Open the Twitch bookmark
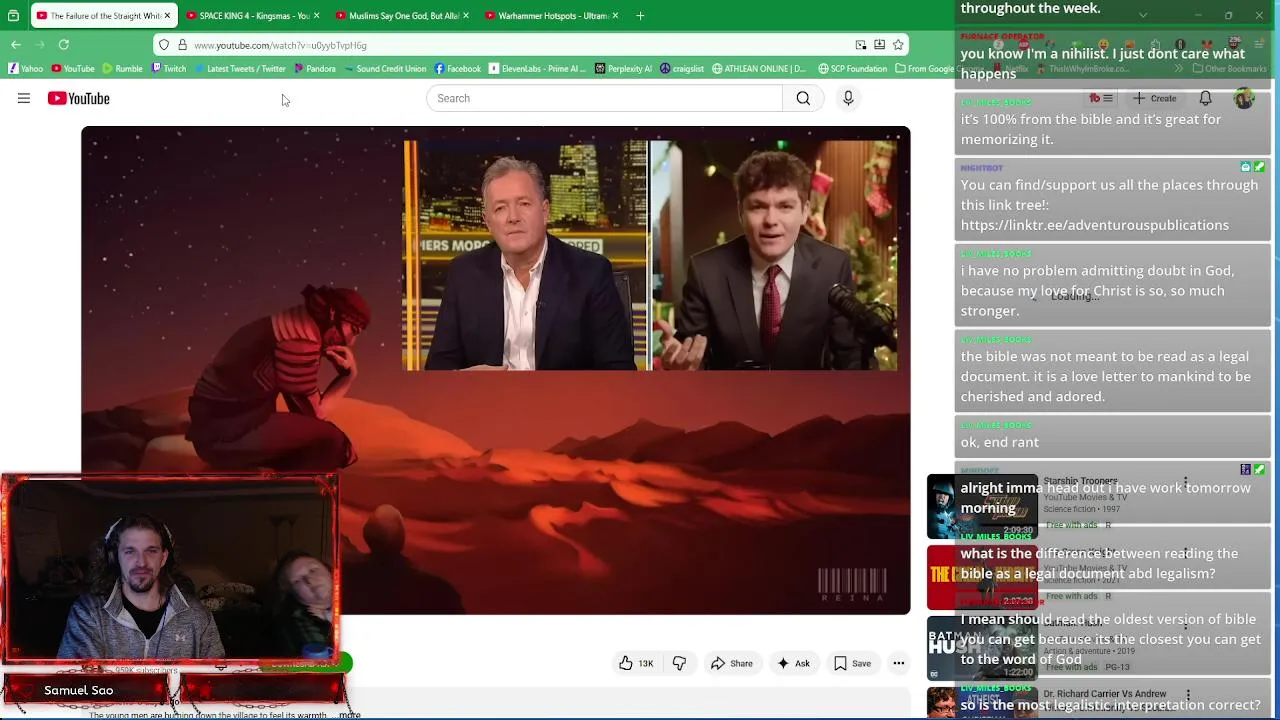Screen dimensions: 1280x720 pyautogui.click(x=169, y=69)
